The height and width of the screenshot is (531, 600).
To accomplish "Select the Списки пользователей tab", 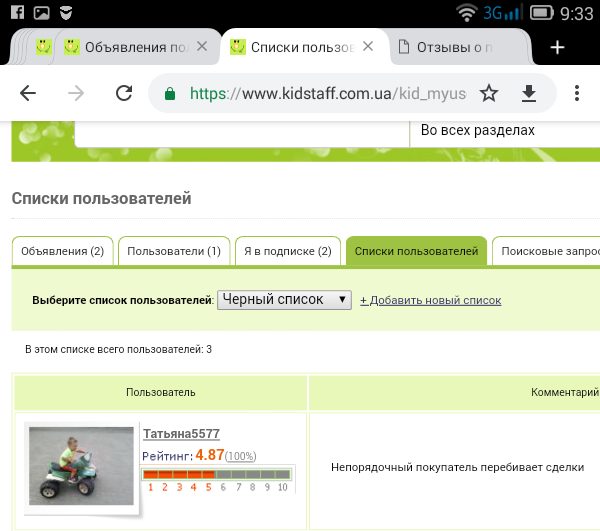I will tap(416, 251).
